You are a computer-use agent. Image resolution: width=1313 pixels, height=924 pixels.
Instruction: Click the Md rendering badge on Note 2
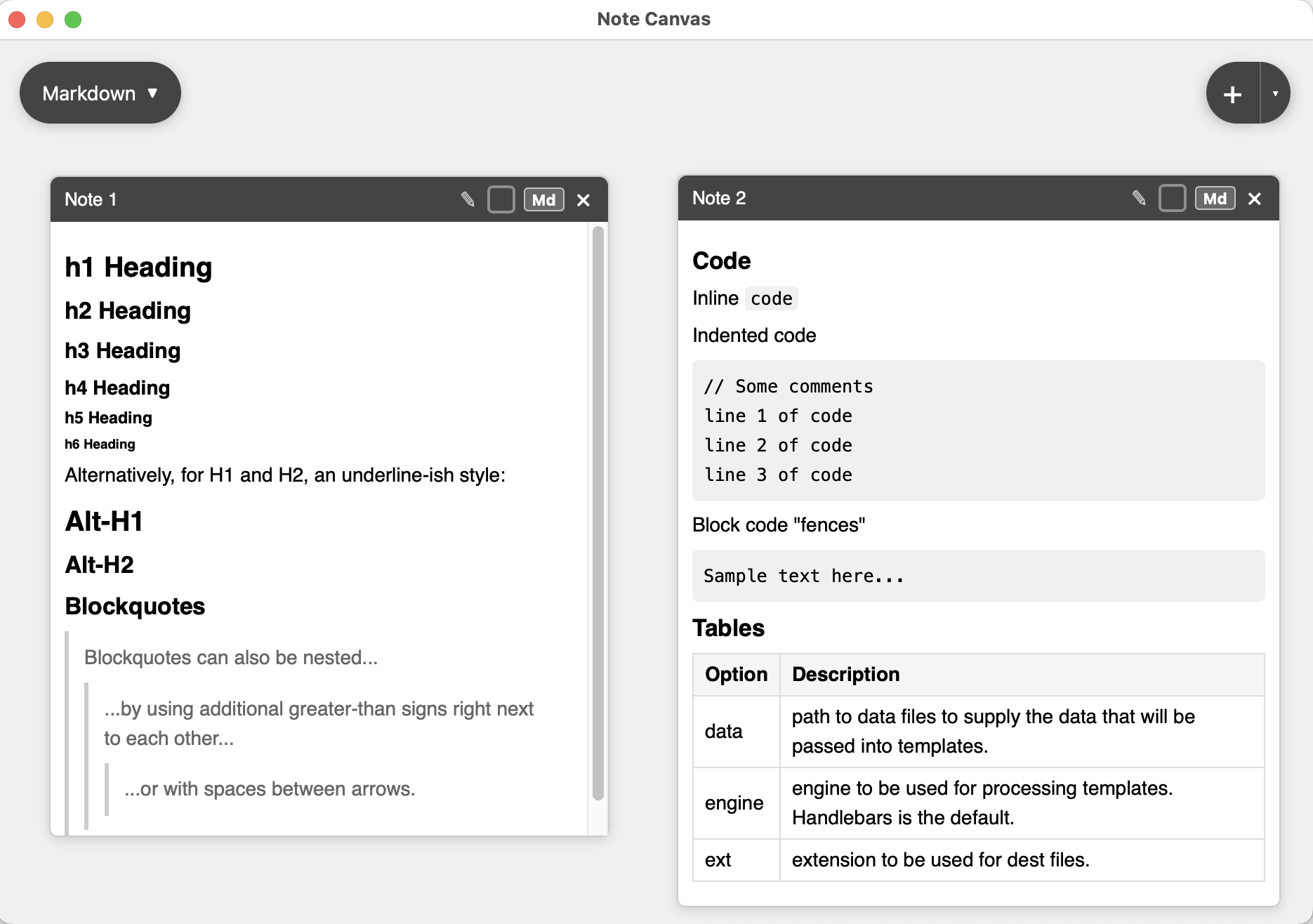click(x=1215, y=198)
